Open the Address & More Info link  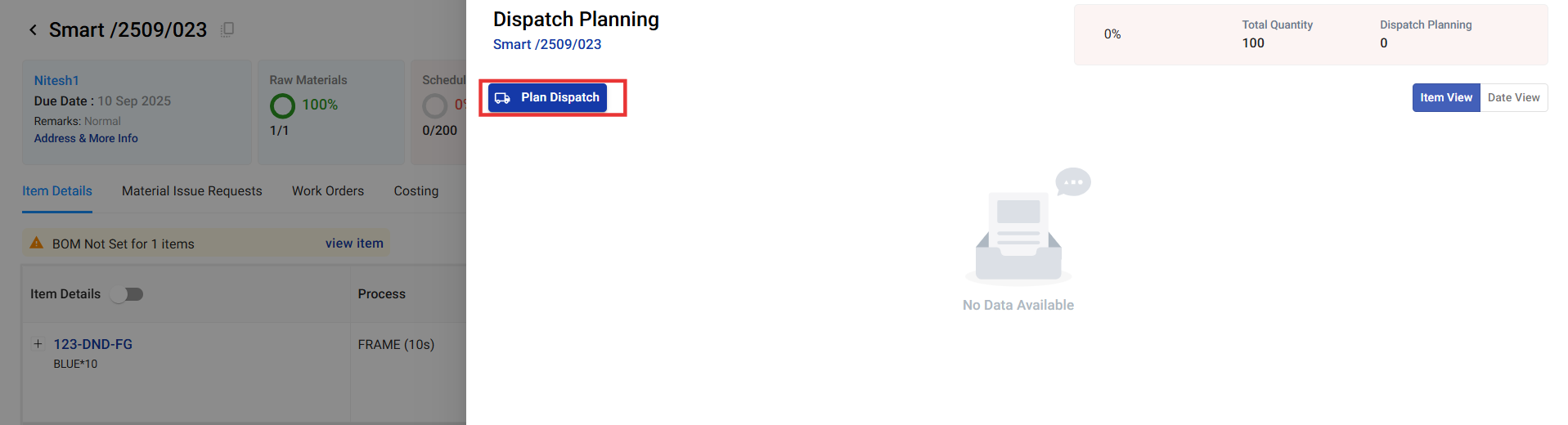(x=86, y=139)
